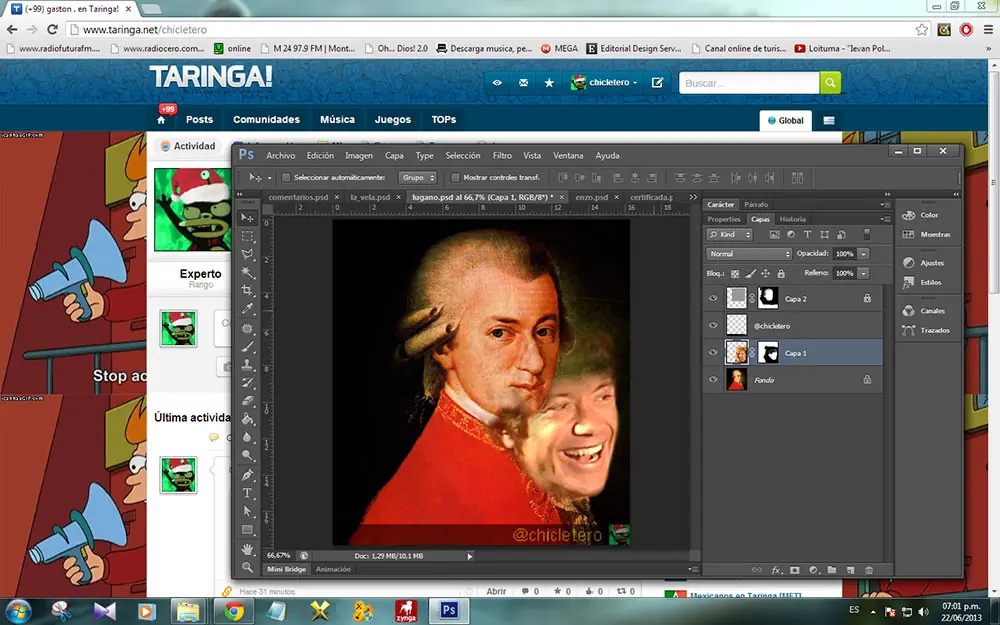
Task: Select the Horizontal Type tool
Action: [247, 493]
